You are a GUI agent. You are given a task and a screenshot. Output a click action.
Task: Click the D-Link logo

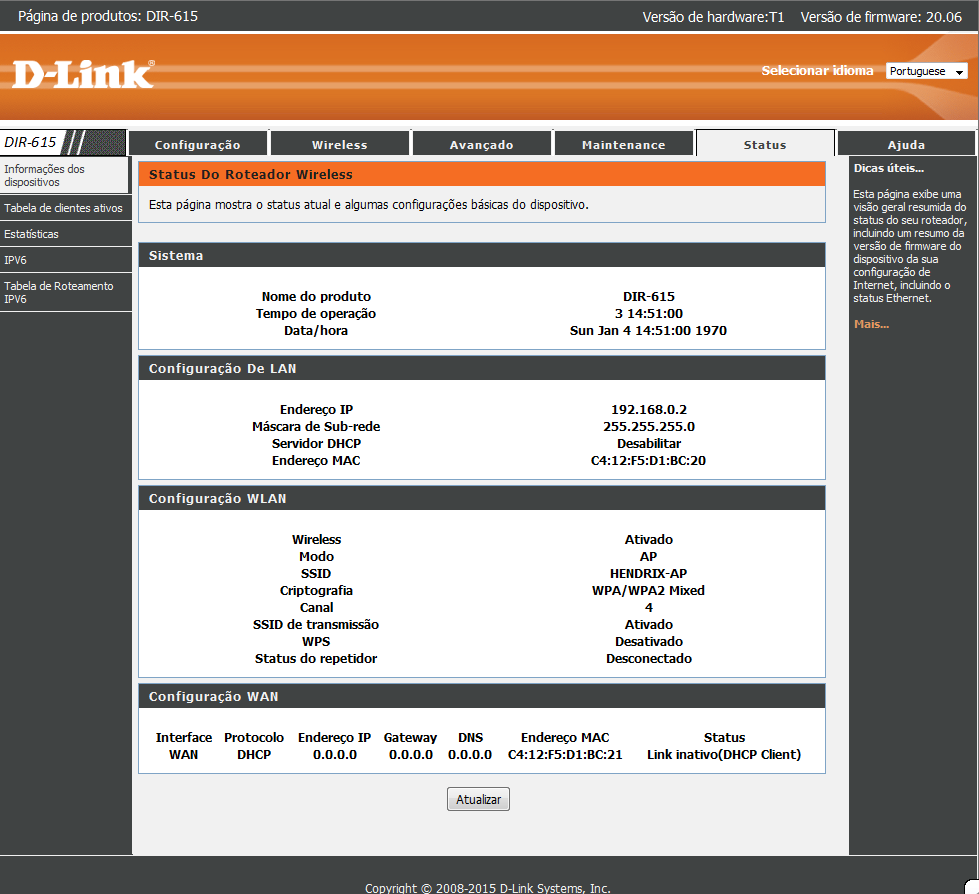[x=83, y=74]
